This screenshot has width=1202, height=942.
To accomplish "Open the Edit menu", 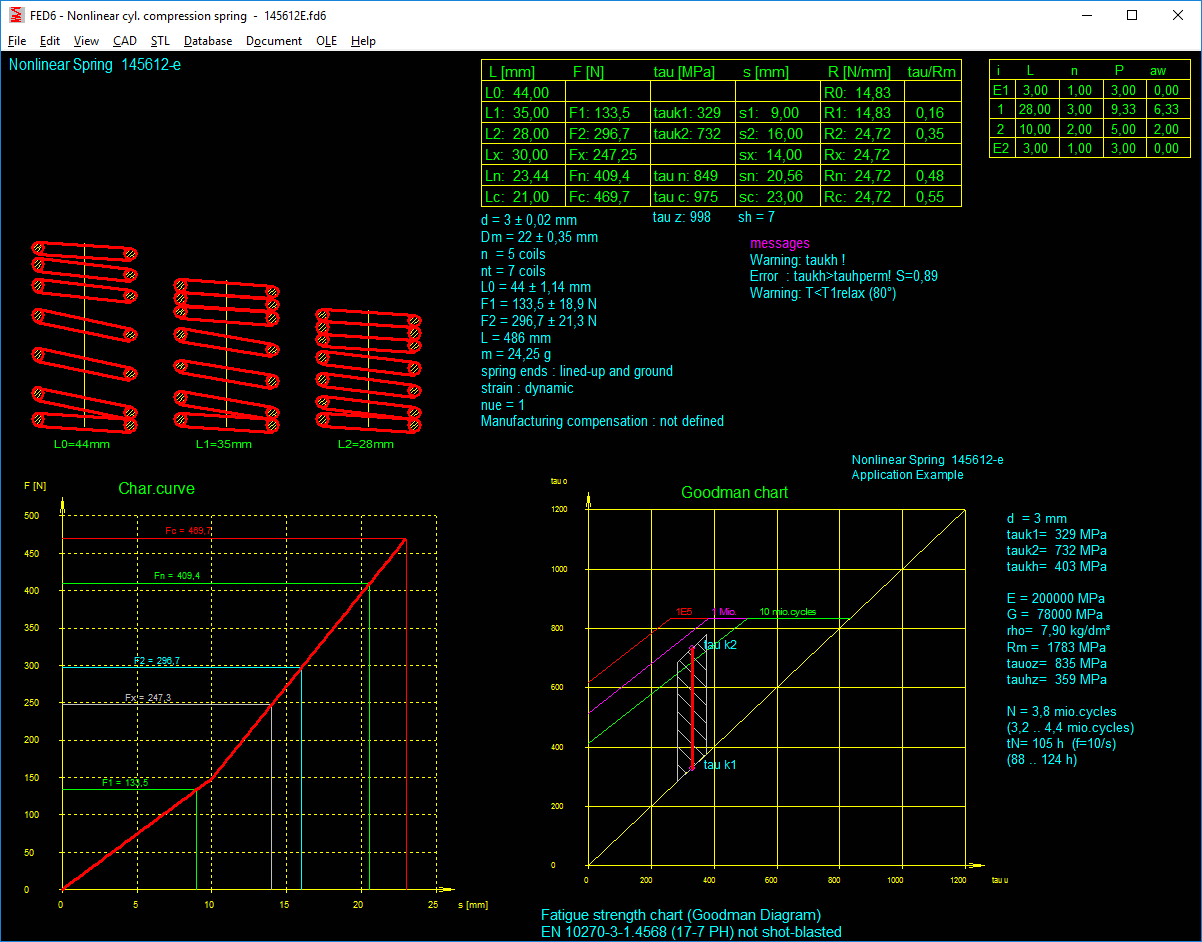I will [50, 41].
